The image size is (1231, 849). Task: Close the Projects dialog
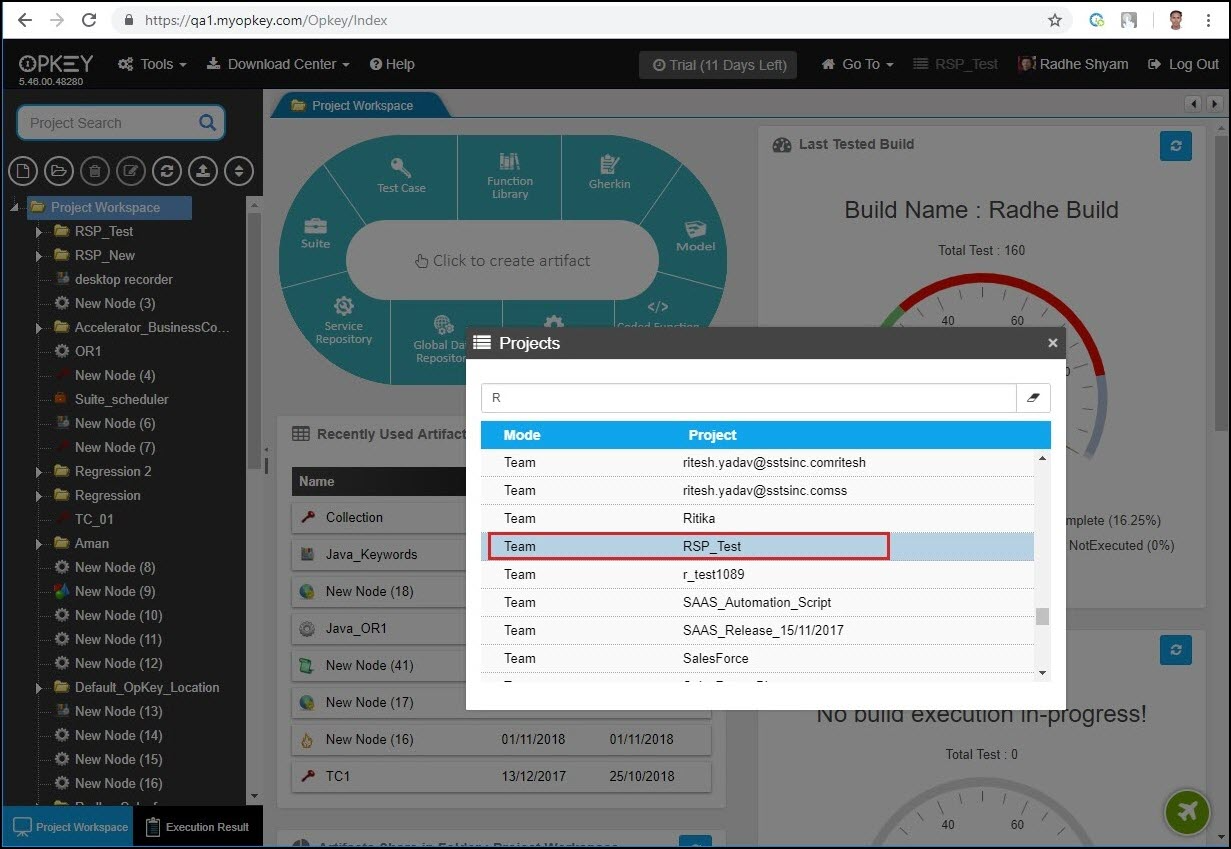[x=1052, y=343]
